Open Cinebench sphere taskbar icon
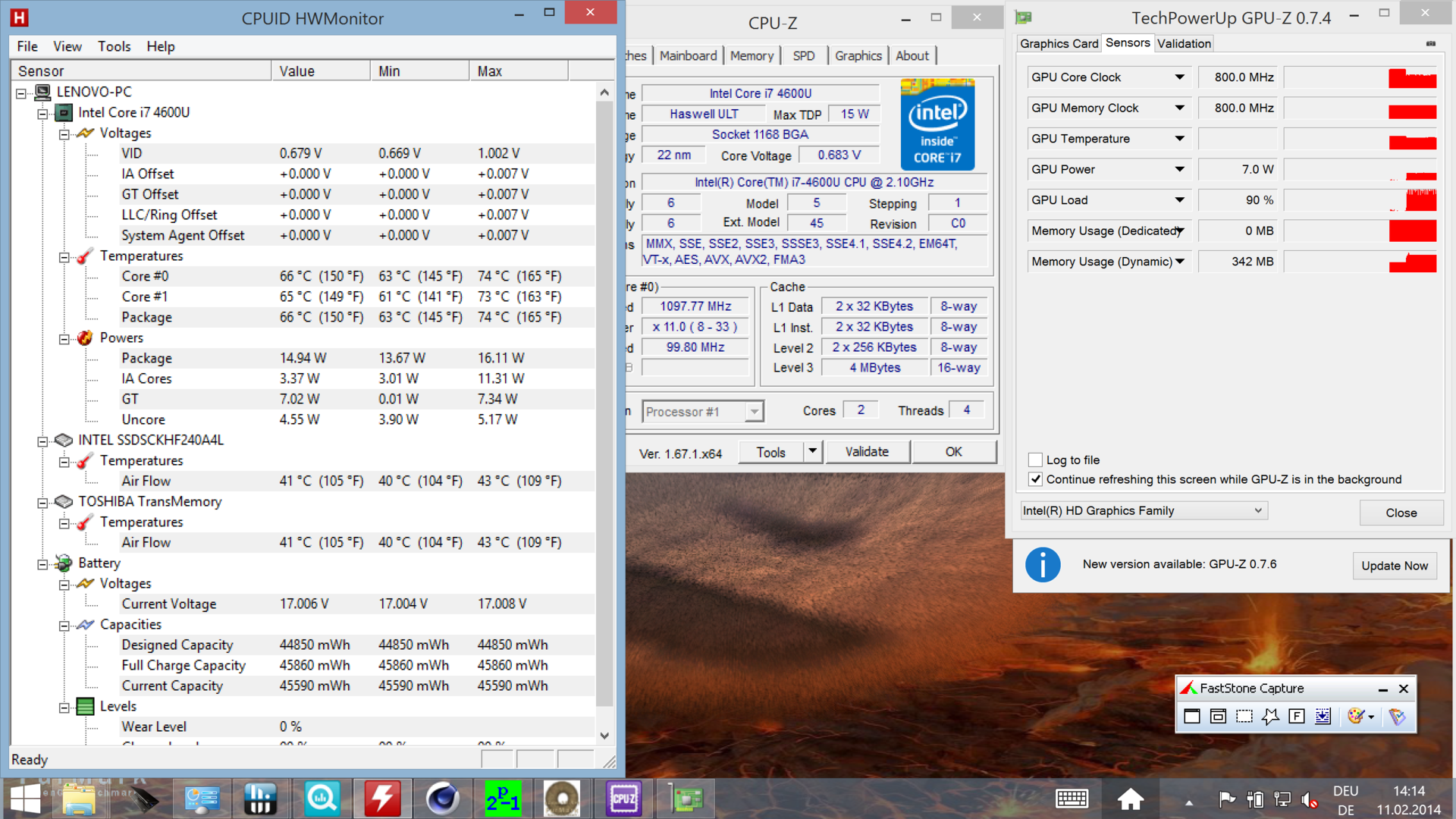1456x819 pixels. [442, 799]
